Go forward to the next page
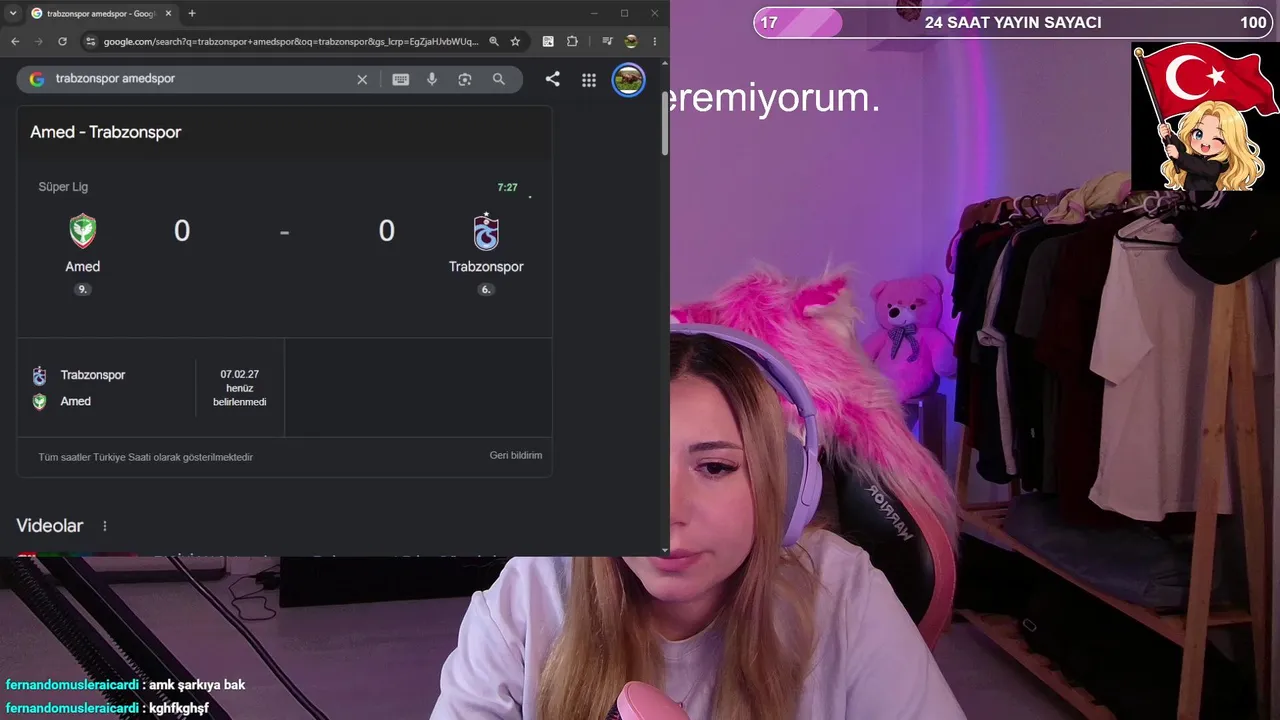1280x720 pixels. tap(39, 41)
